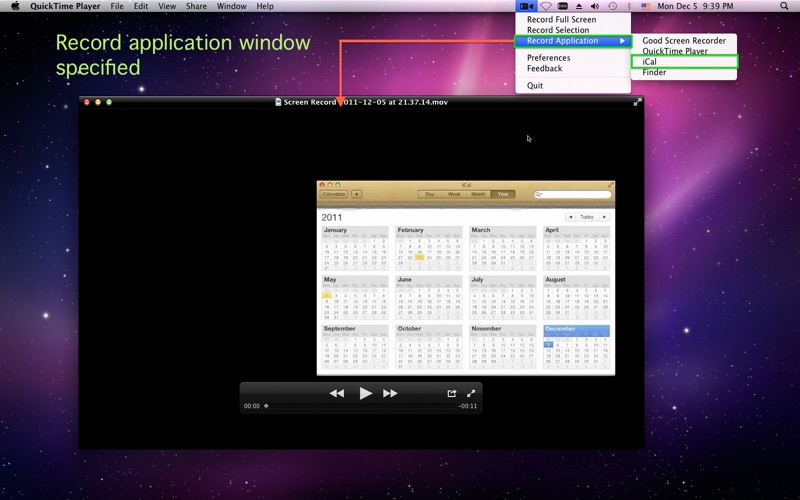The image size is (800, 500).
Task: Click the full screen arrows in the QuickTime title bar
Action: coord(637,102)
